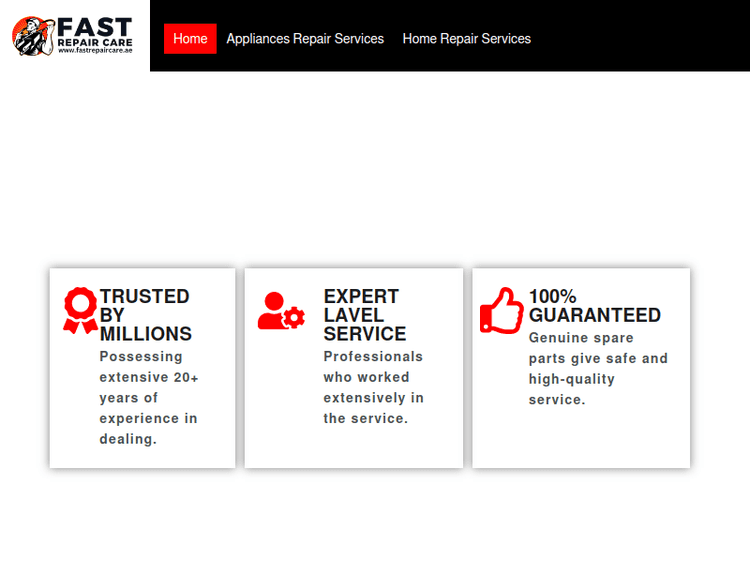Open the Home menu item
750x563 pixels.
190,39
